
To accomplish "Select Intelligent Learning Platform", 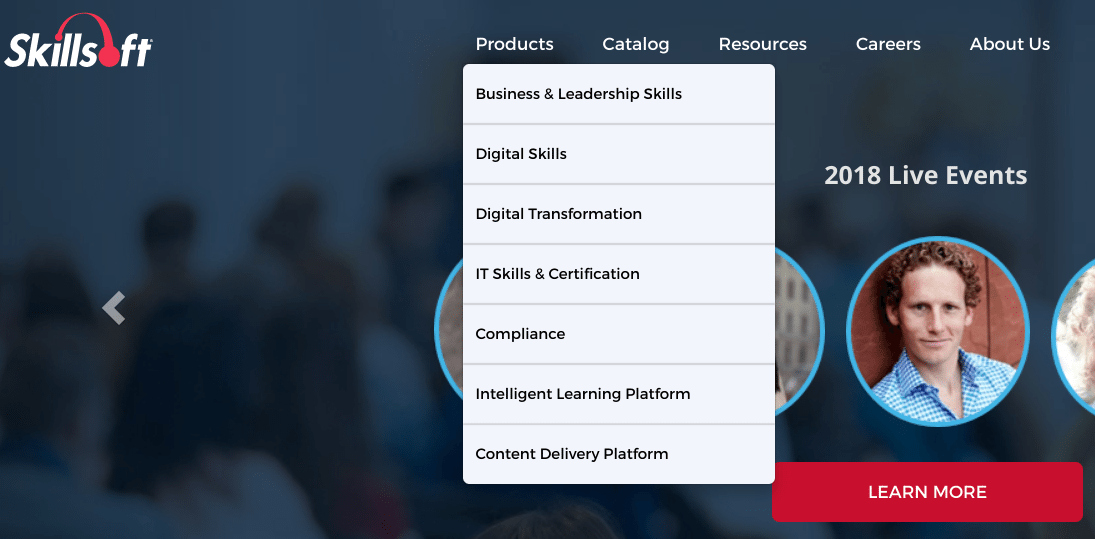I will (x=619, y=394).
